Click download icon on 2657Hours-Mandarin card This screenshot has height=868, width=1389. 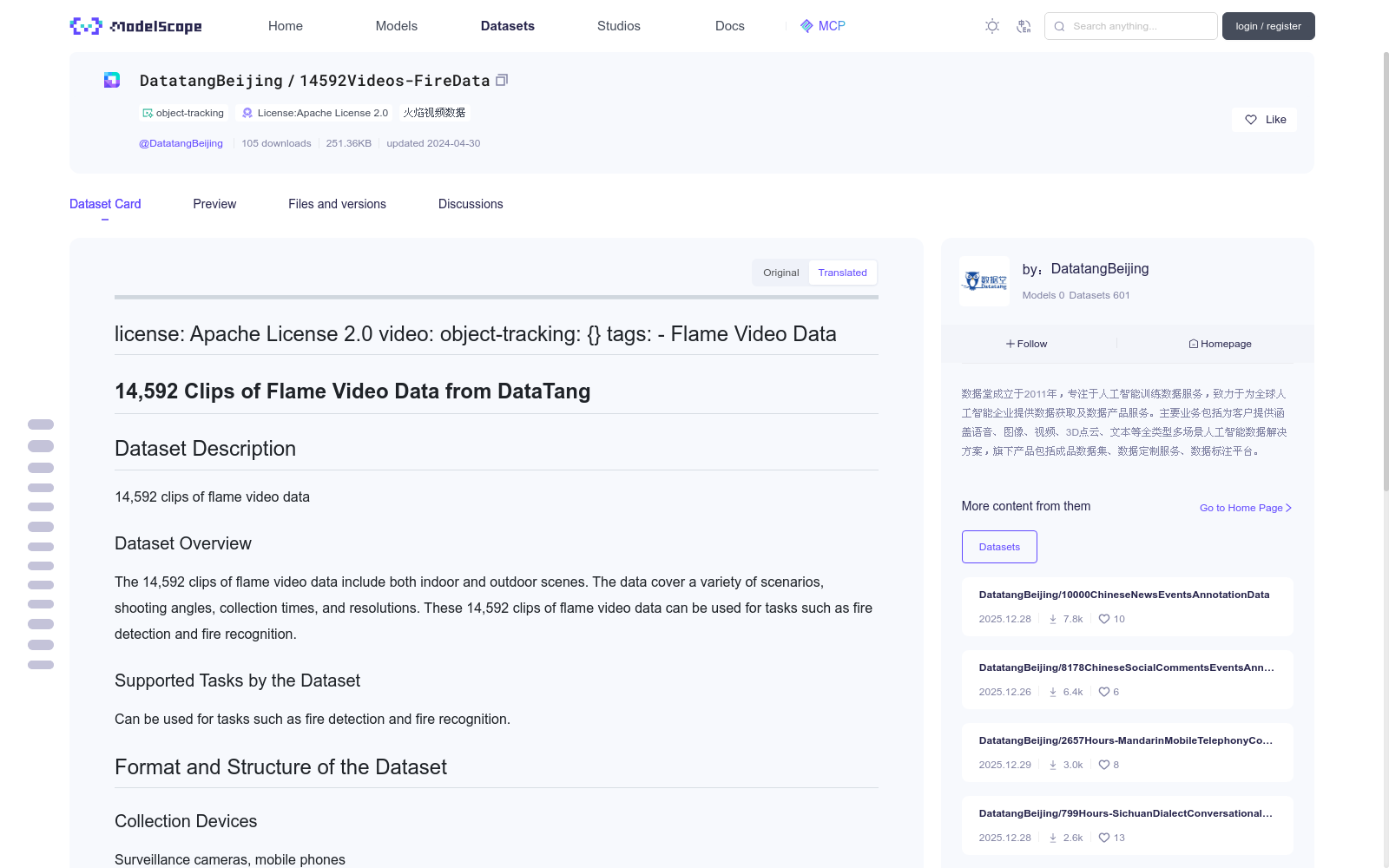[x=1053, y=765]
